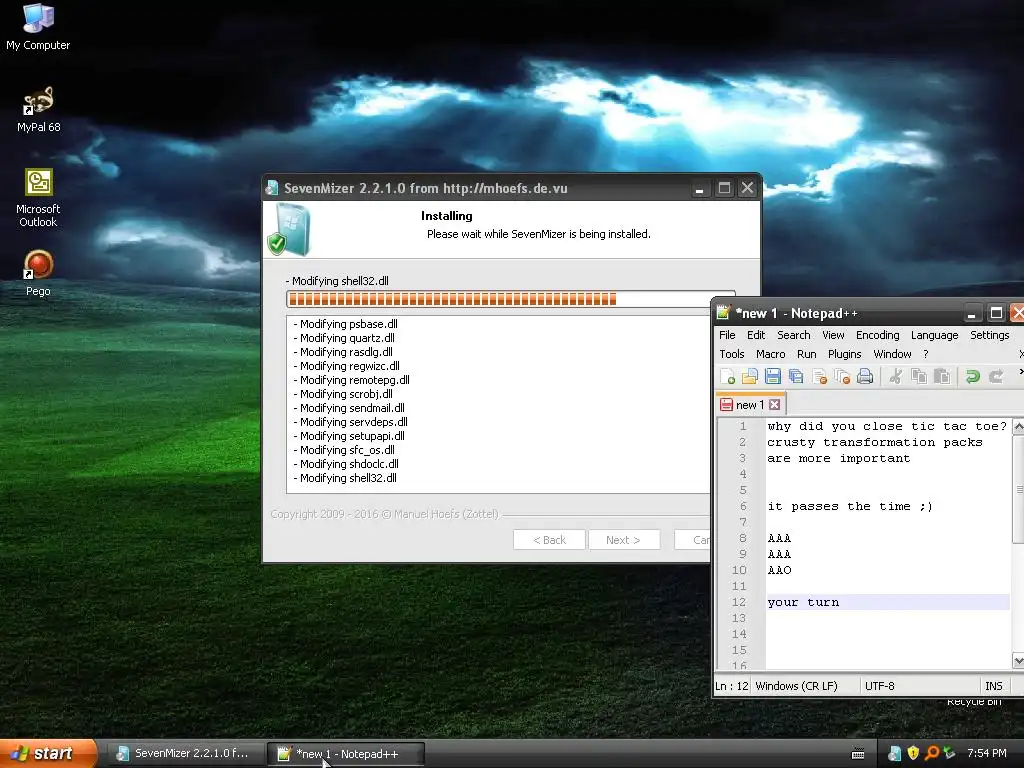Image resolution: width=1024 pixels, height=768 pixels.
Task: Click 'Modifying sendmail.dll' log entry
Action: pos(349,408)
